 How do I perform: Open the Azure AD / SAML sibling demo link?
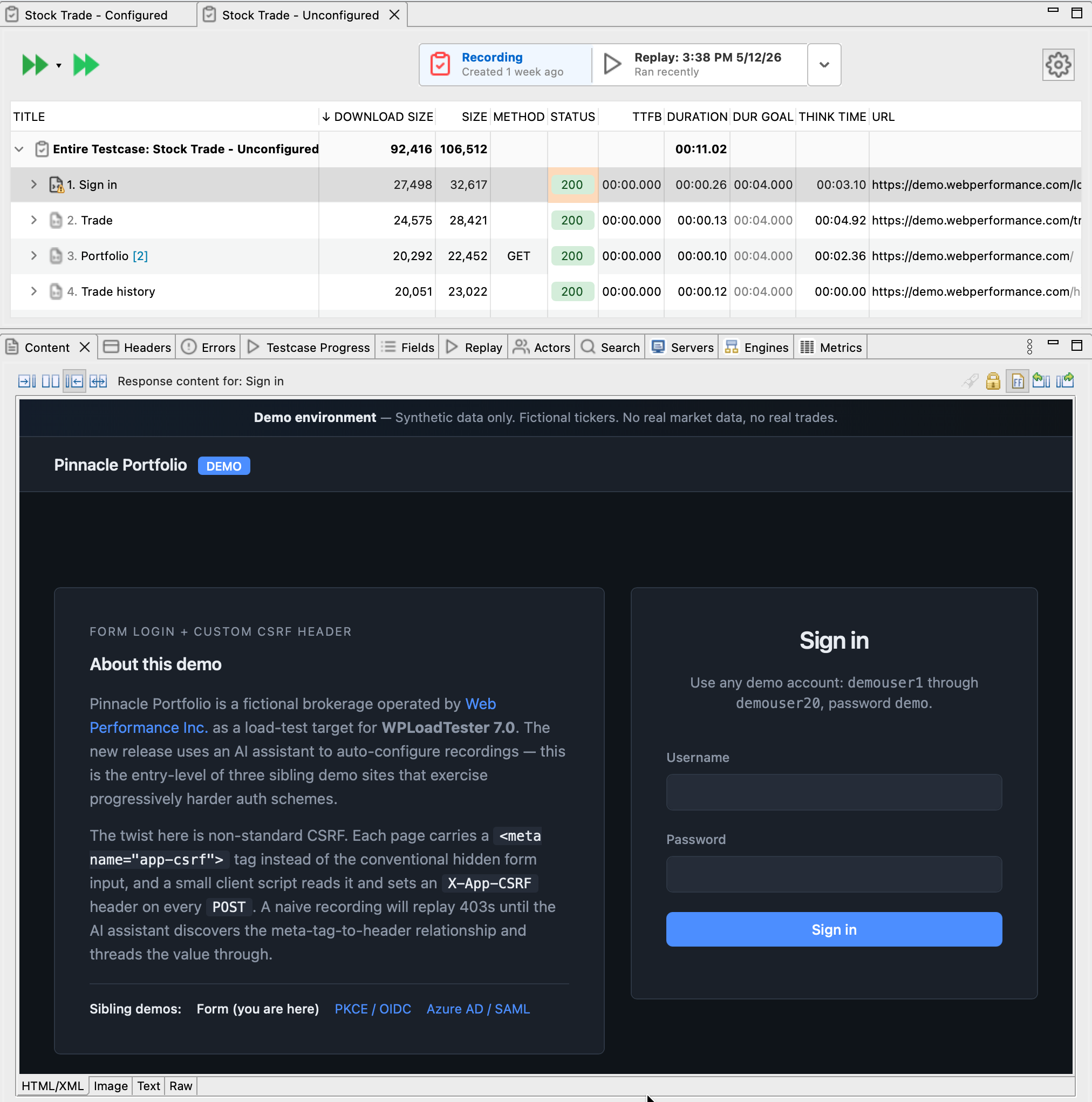click(x=479, y=1009)
